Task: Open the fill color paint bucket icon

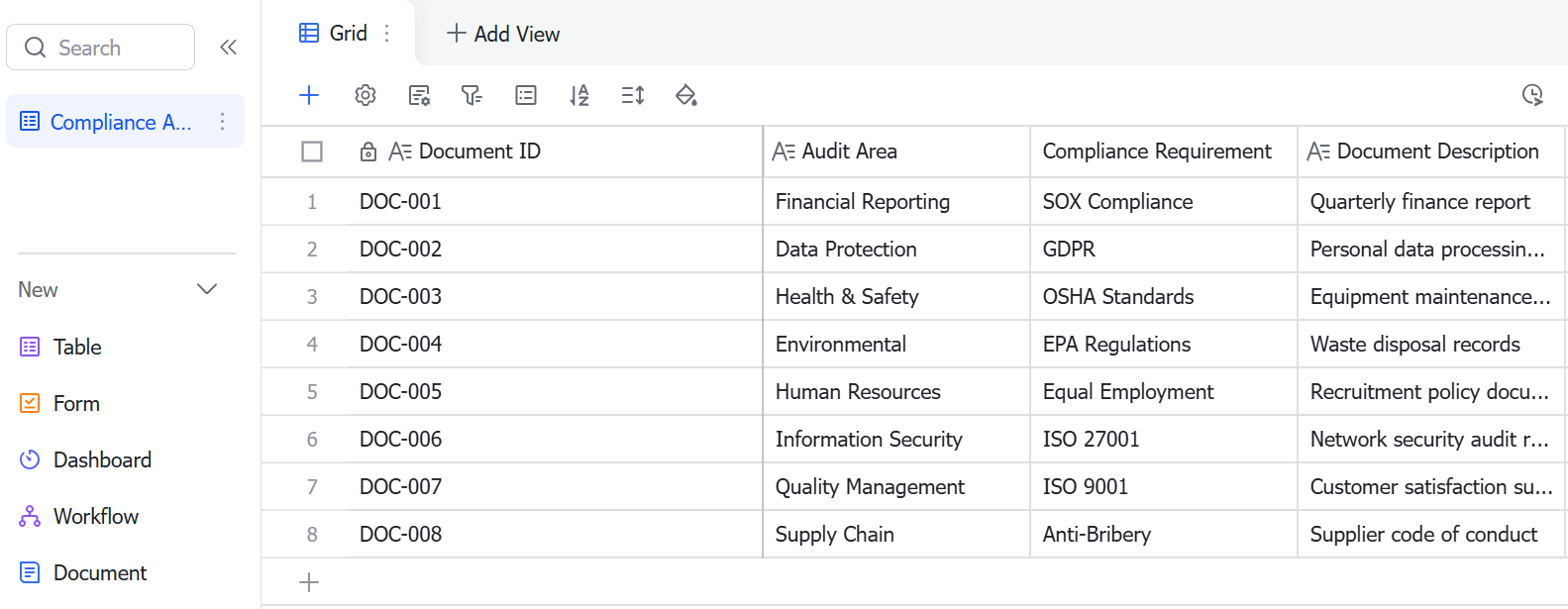Action: pos(685,95)
